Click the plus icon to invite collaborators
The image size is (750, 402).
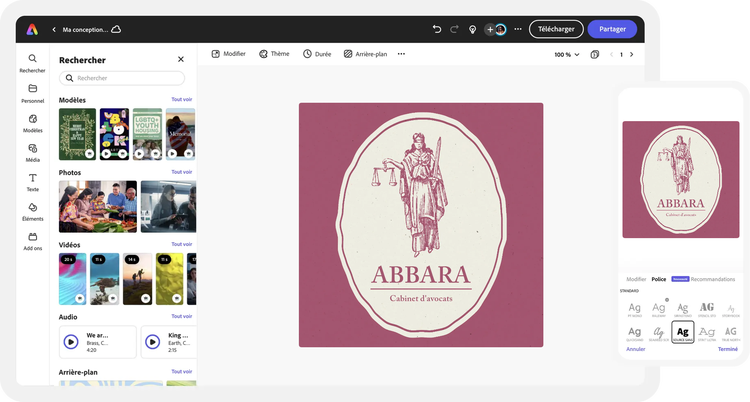tap(490, 30)
